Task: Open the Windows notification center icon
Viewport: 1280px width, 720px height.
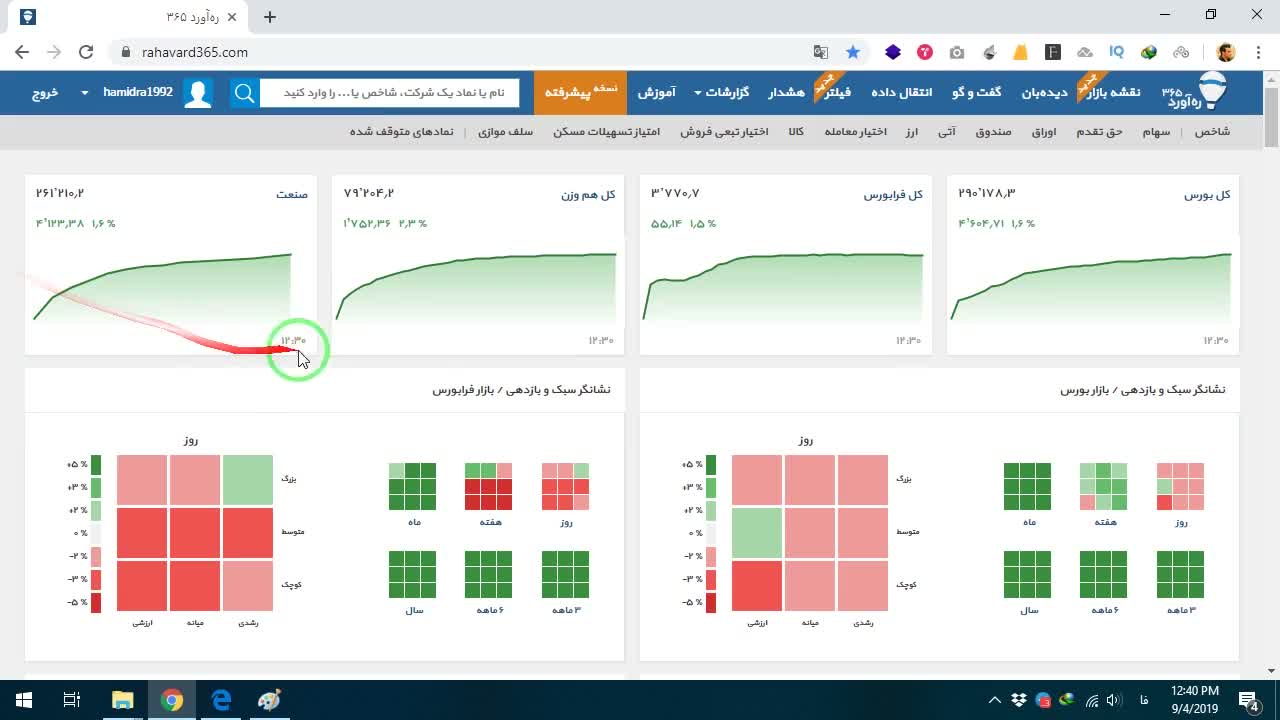Action: point(1250,700)
